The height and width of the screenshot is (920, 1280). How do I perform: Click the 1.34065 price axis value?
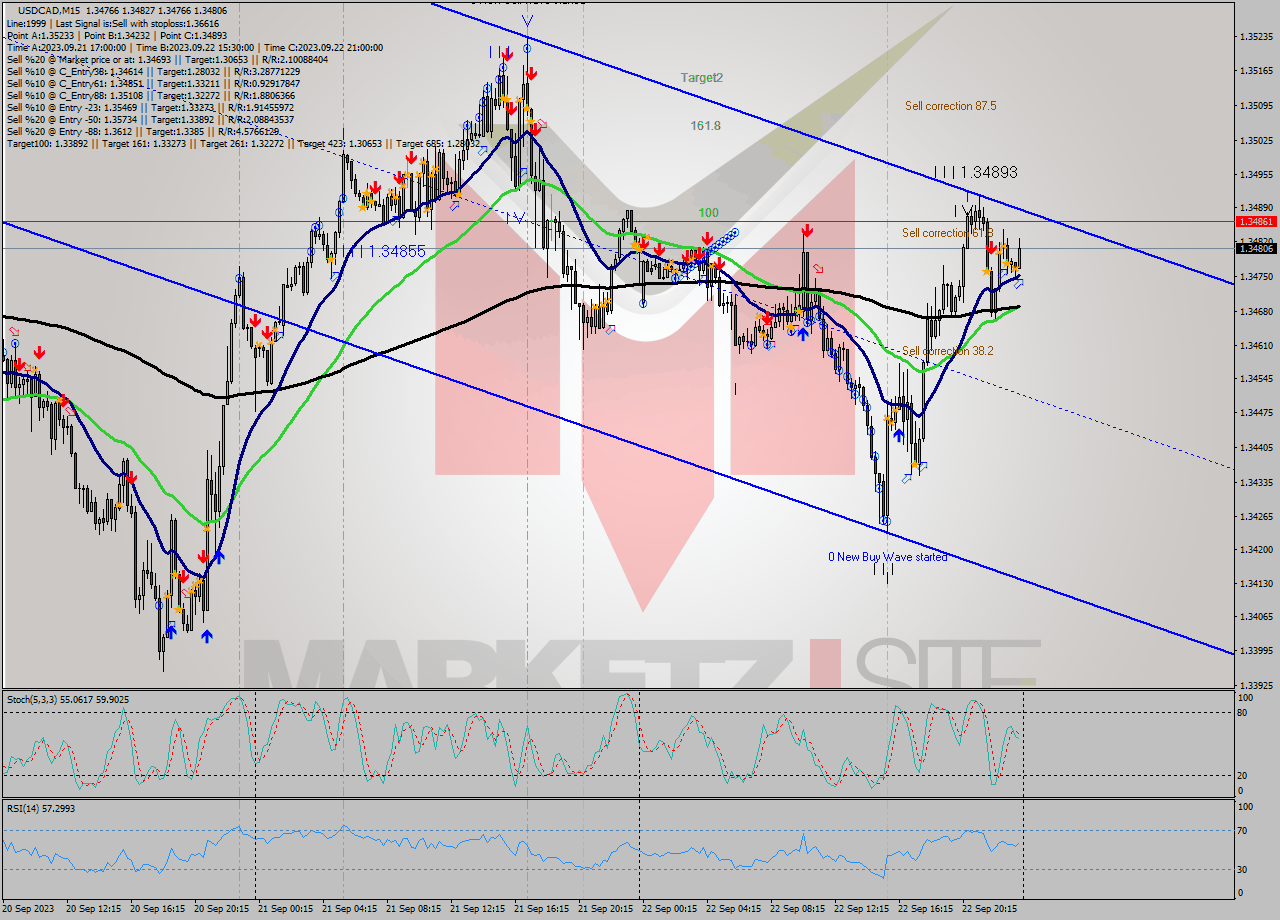pyautogui.click(x=1256, y=617)
